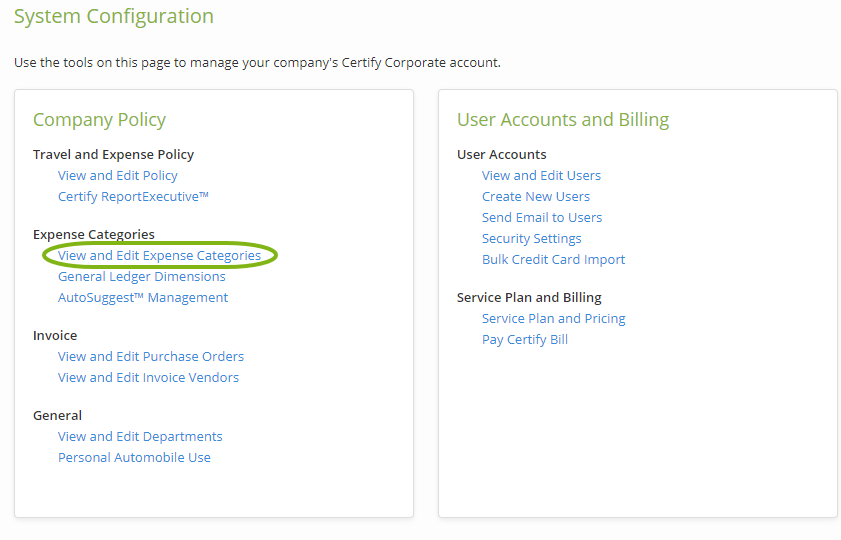Image resolution: width=841 pixels, height=540 pixels.
Task: Open Personal Automobile Use settings
Action: click(x=134, y=457)
